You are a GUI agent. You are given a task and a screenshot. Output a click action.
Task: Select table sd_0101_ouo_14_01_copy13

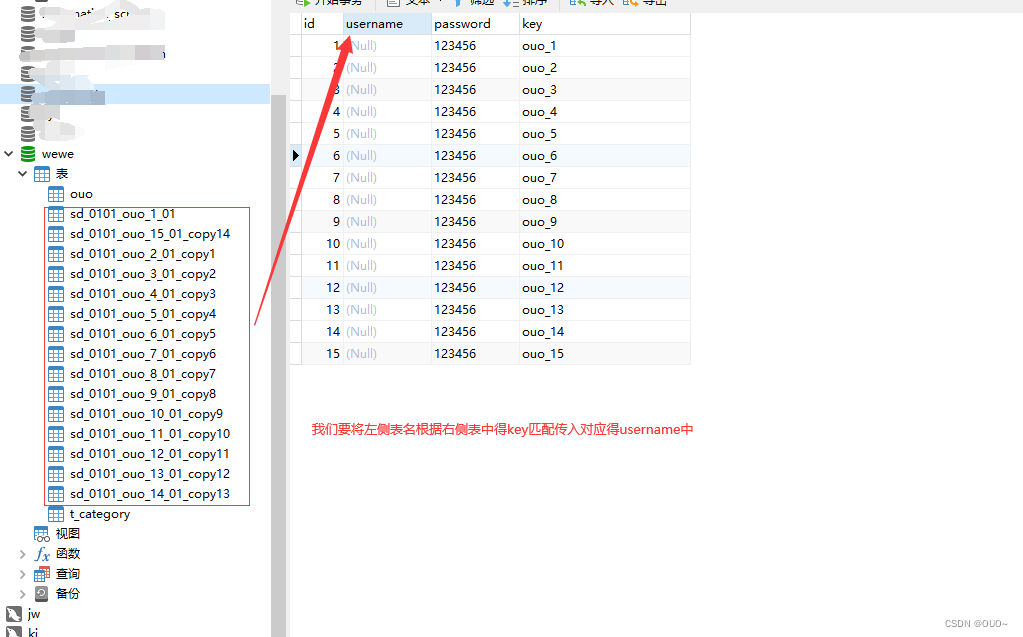(x=150, y=494)
